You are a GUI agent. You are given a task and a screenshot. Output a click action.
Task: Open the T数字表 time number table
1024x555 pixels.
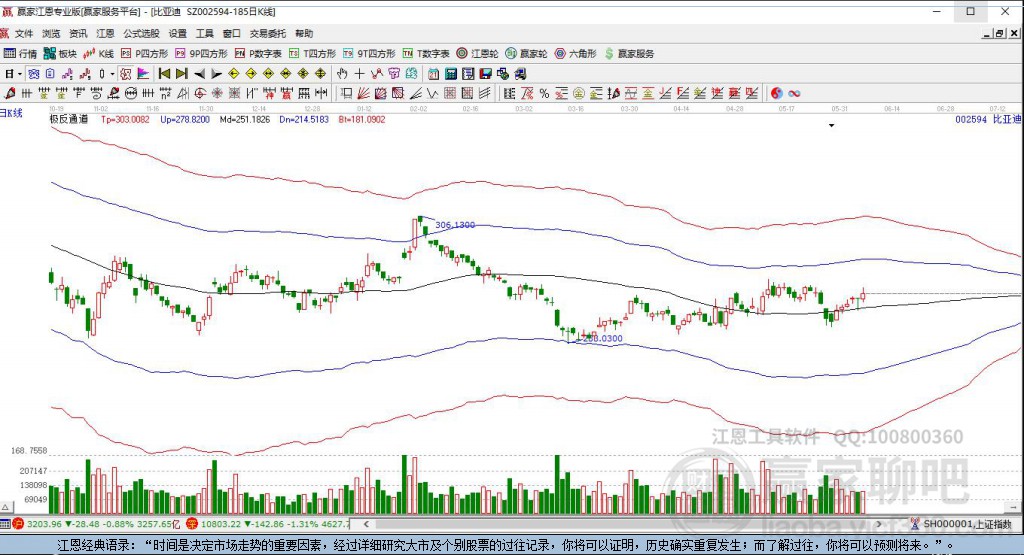coord(426,54)
